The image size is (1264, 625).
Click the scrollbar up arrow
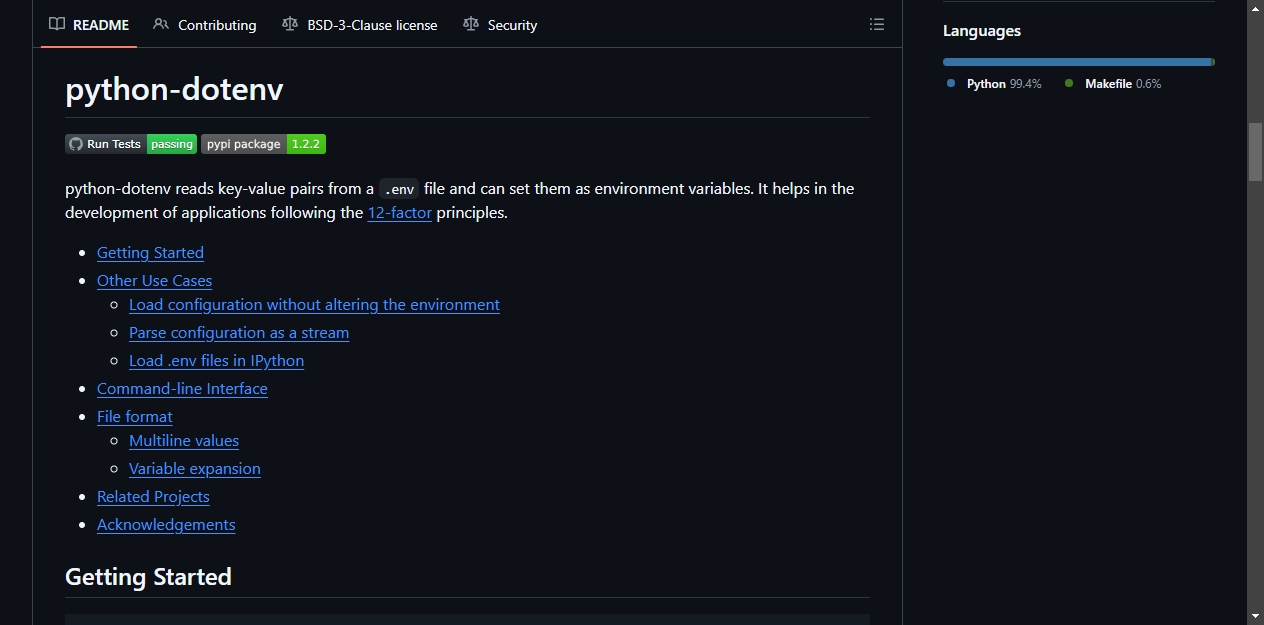pyautogui.click(x=1255, y=8)
